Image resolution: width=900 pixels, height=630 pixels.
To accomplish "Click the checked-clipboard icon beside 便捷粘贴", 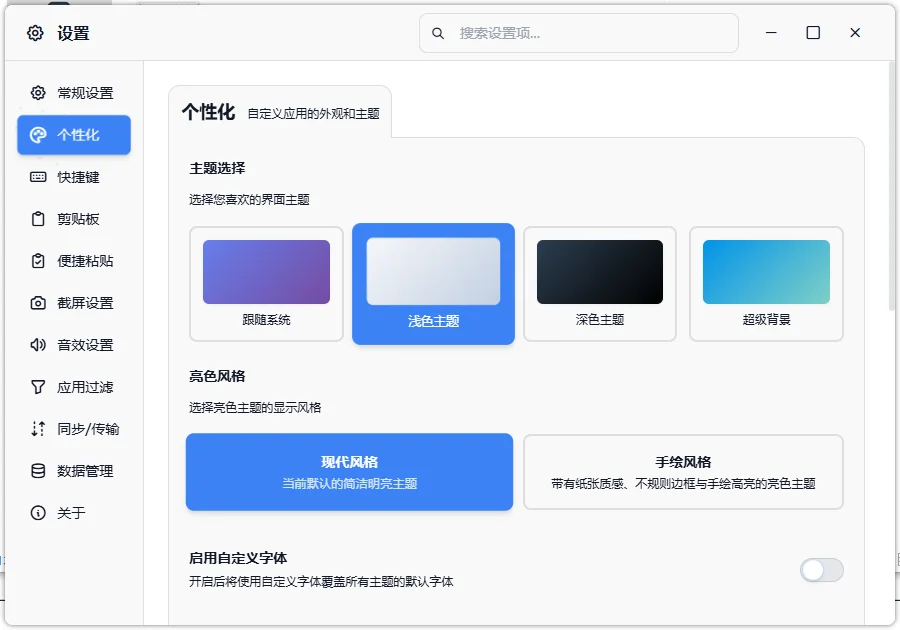I will (38, 260).
